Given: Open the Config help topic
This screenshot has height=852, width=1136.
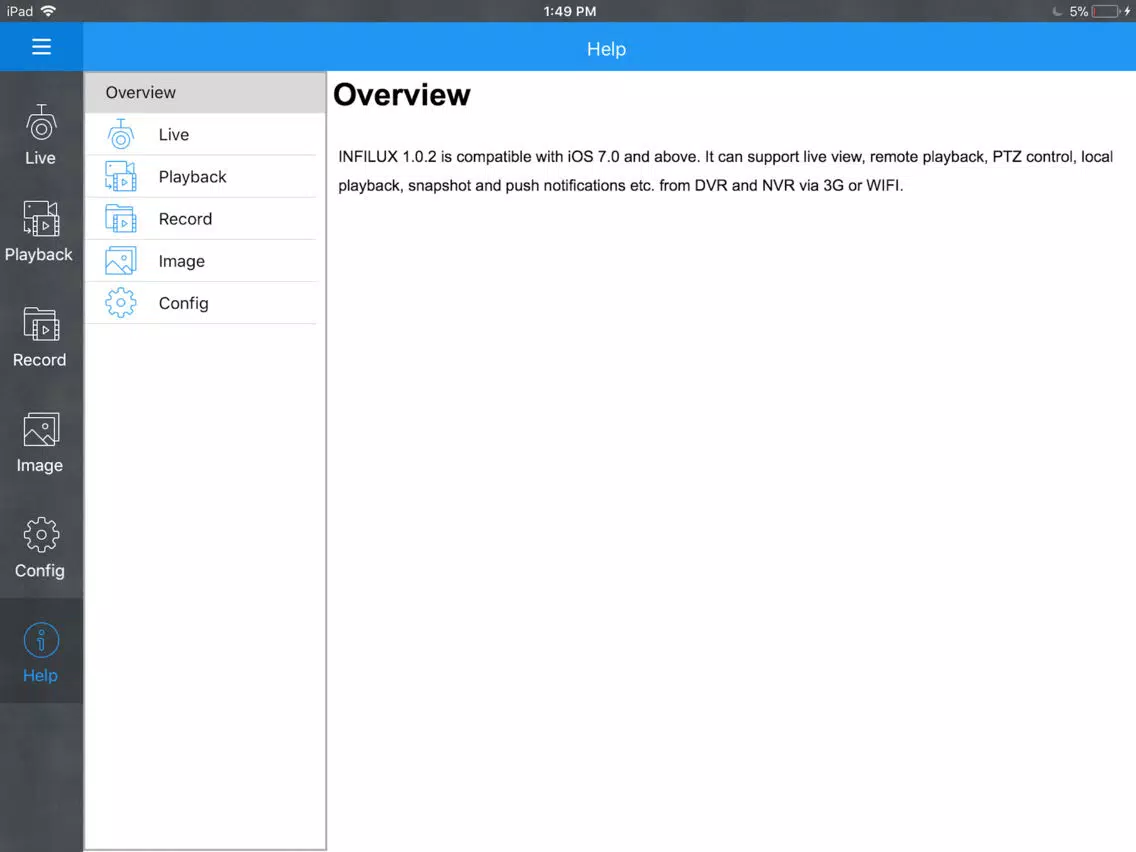Looking at the screenshot, I should point(205,303).
